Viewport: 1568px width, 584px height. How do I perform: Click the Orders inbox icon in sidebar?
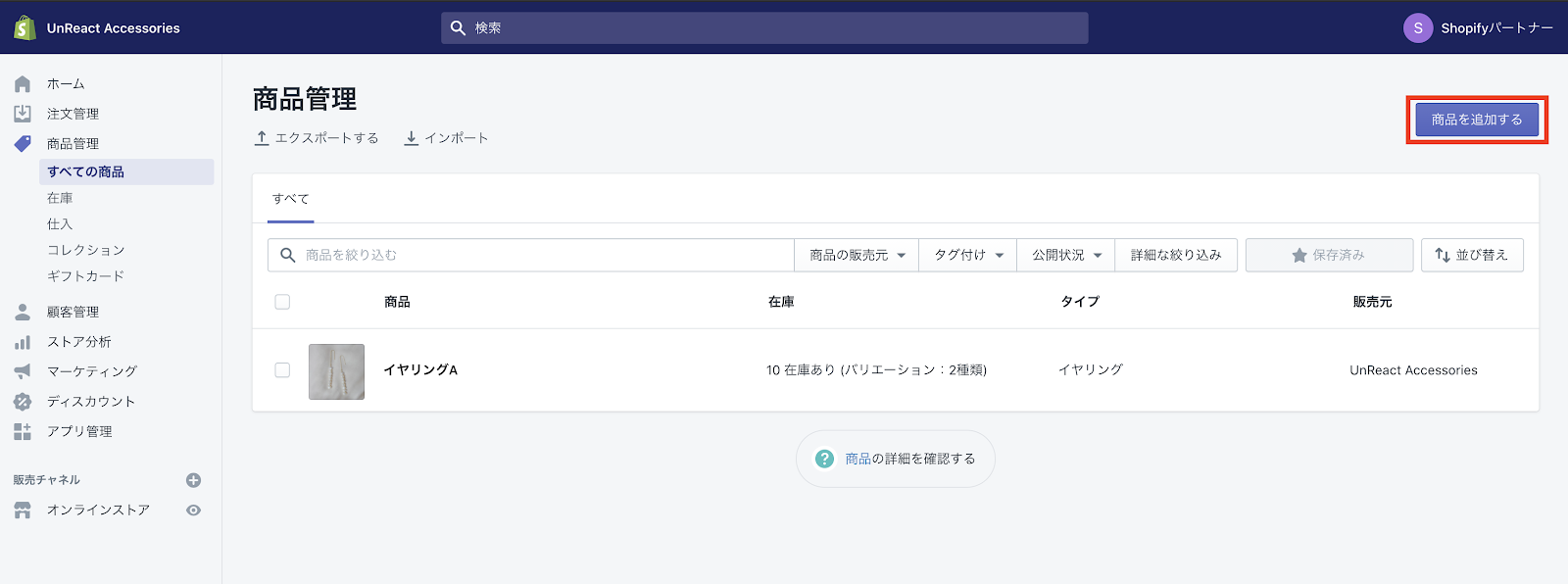23,114
